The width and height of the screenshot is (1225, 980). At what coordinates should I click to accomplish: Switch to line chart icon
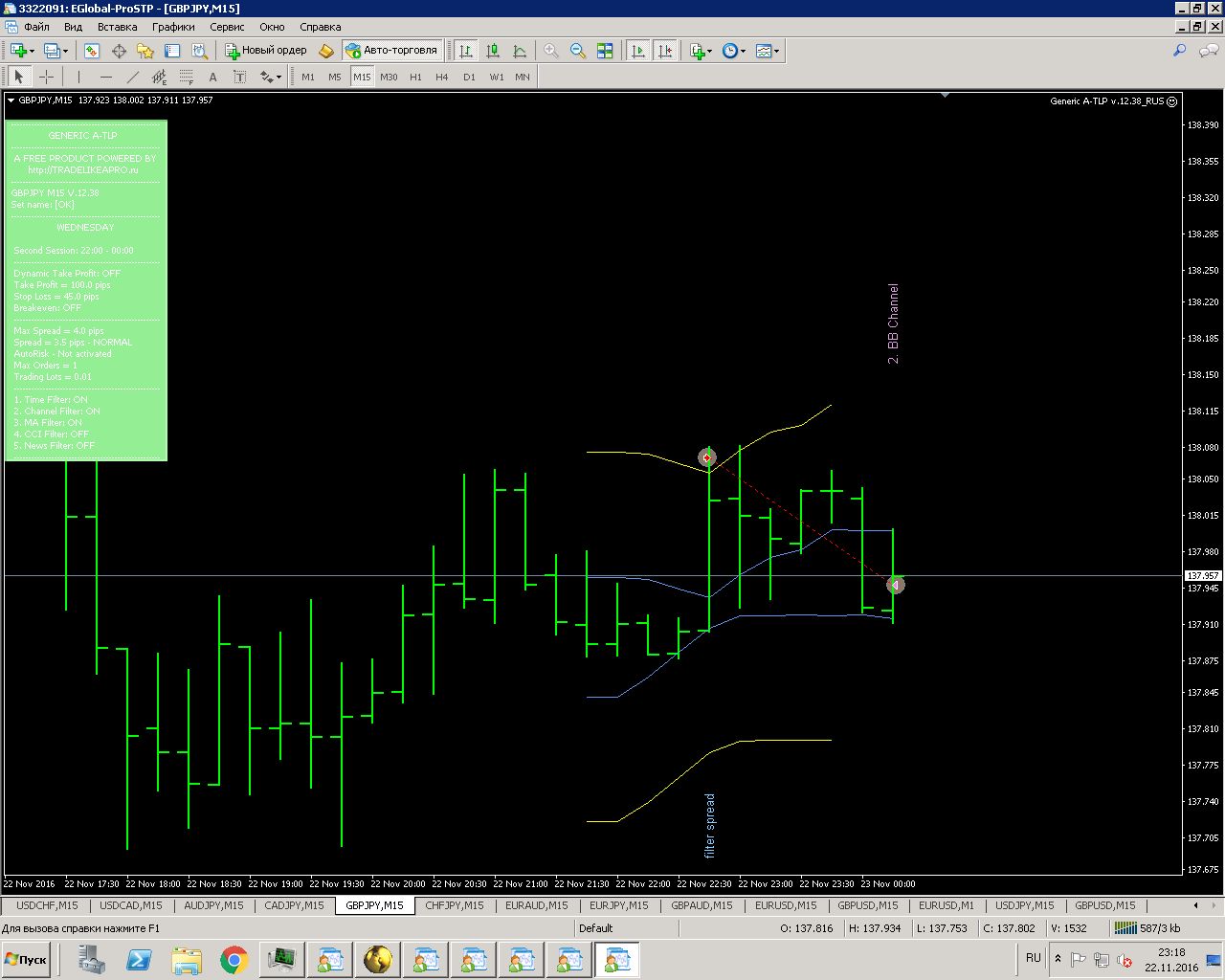click(520, 51)
